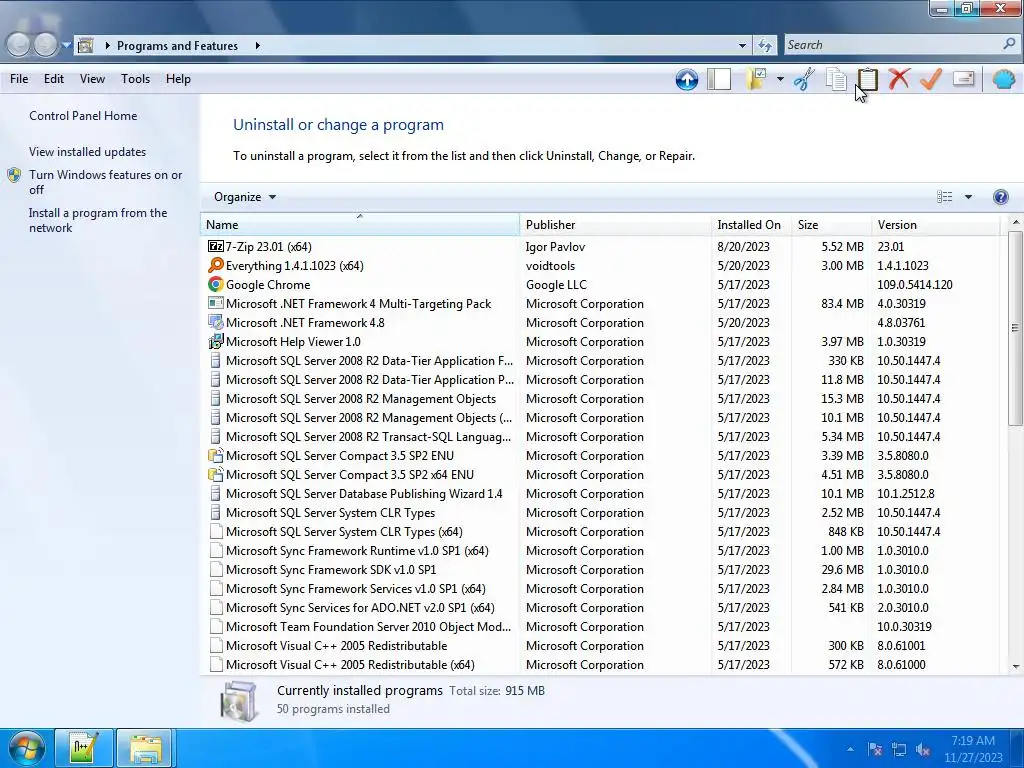This screenshot has width=1024, height=768.
Task: Click the scroll down arrow of program list
Action: click(x=1015, y=667)
